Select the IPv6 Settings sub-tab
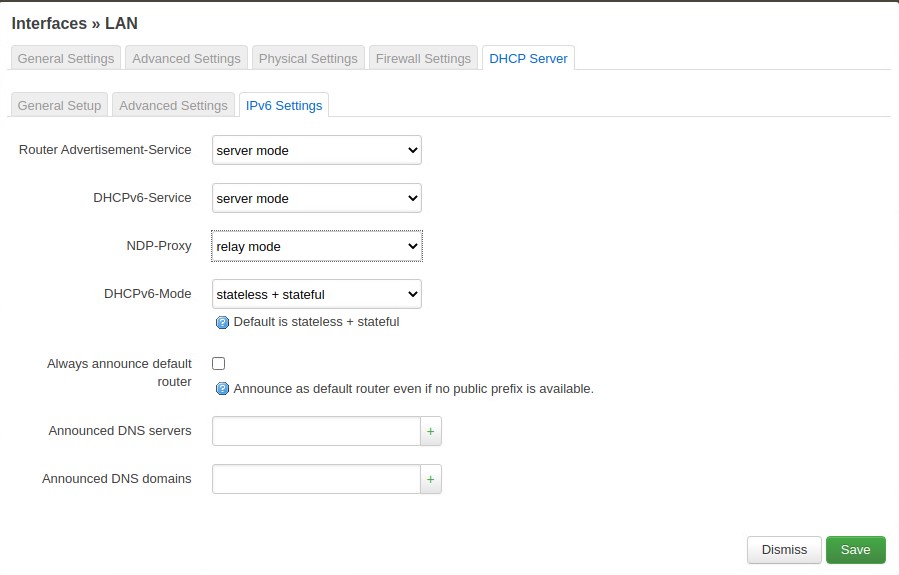The width and height of the screenshot is (899, 575). (284, 105)
